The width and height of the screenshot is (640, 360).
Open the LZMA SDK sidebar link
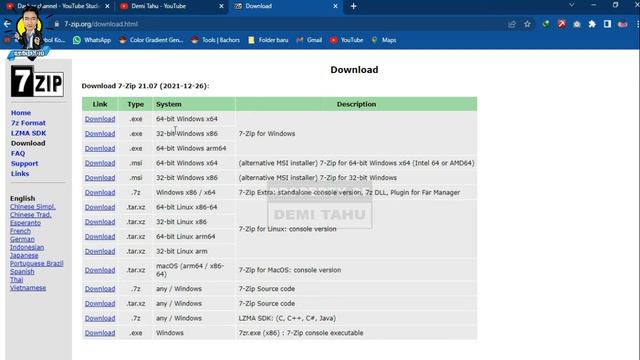[29, 133]
